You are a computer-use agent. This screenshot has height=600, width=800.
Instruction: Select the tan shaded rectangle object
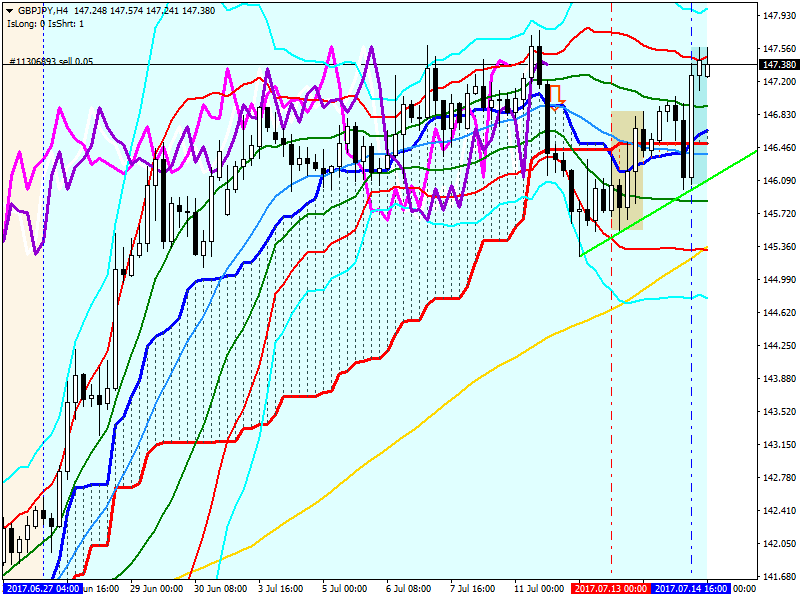coord(627,170)
